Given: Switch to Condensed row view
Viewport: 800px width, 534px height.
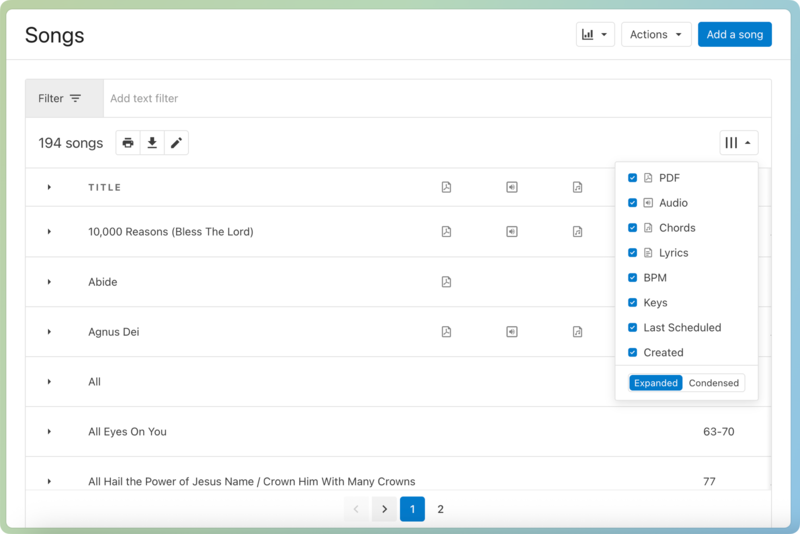Looking at the screenshot, I should tap(714, 383).
